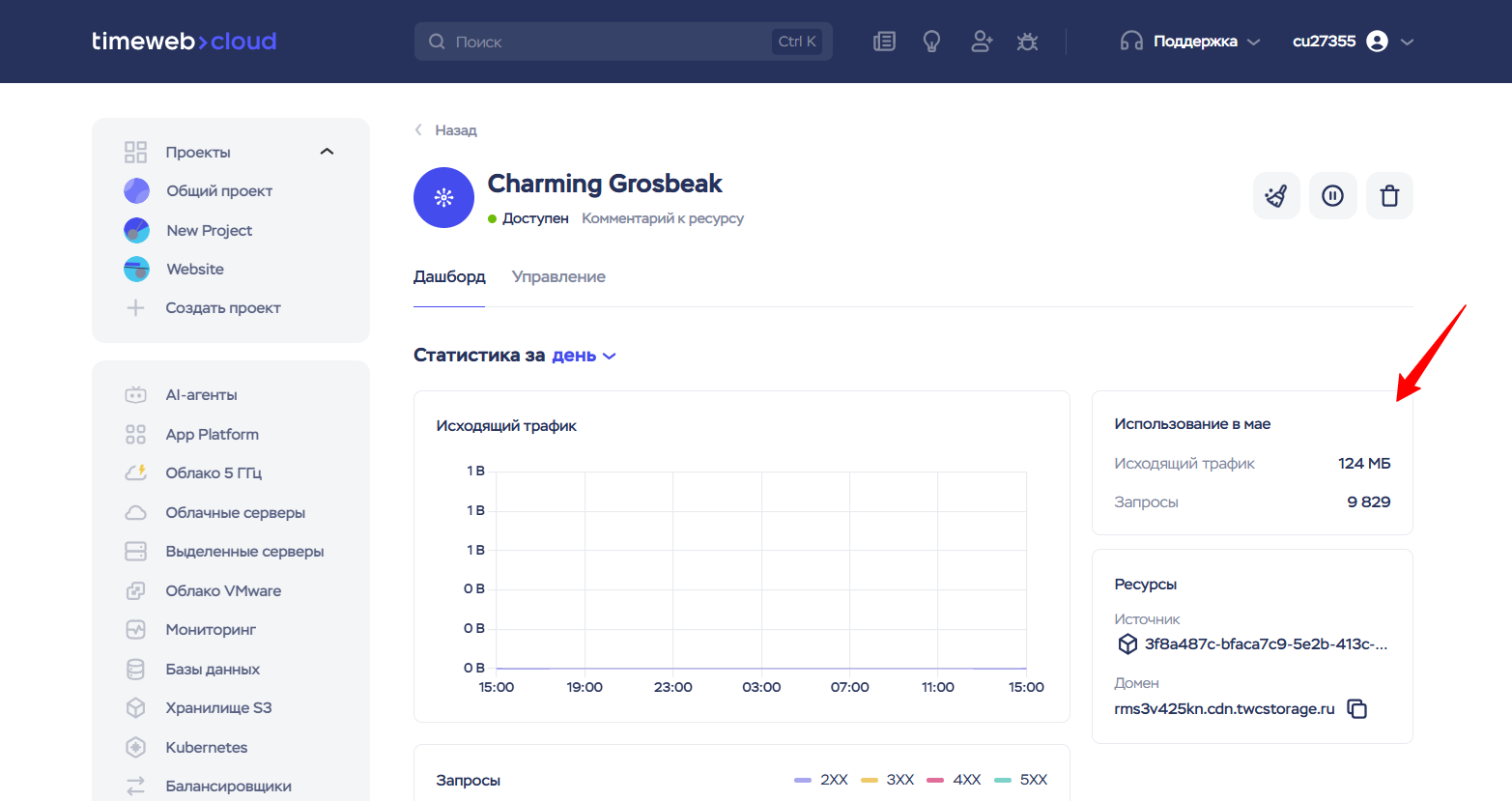Click the Поиск search field
The image size is (1512, 801).
pyautogui.click(x=623, y=42)
